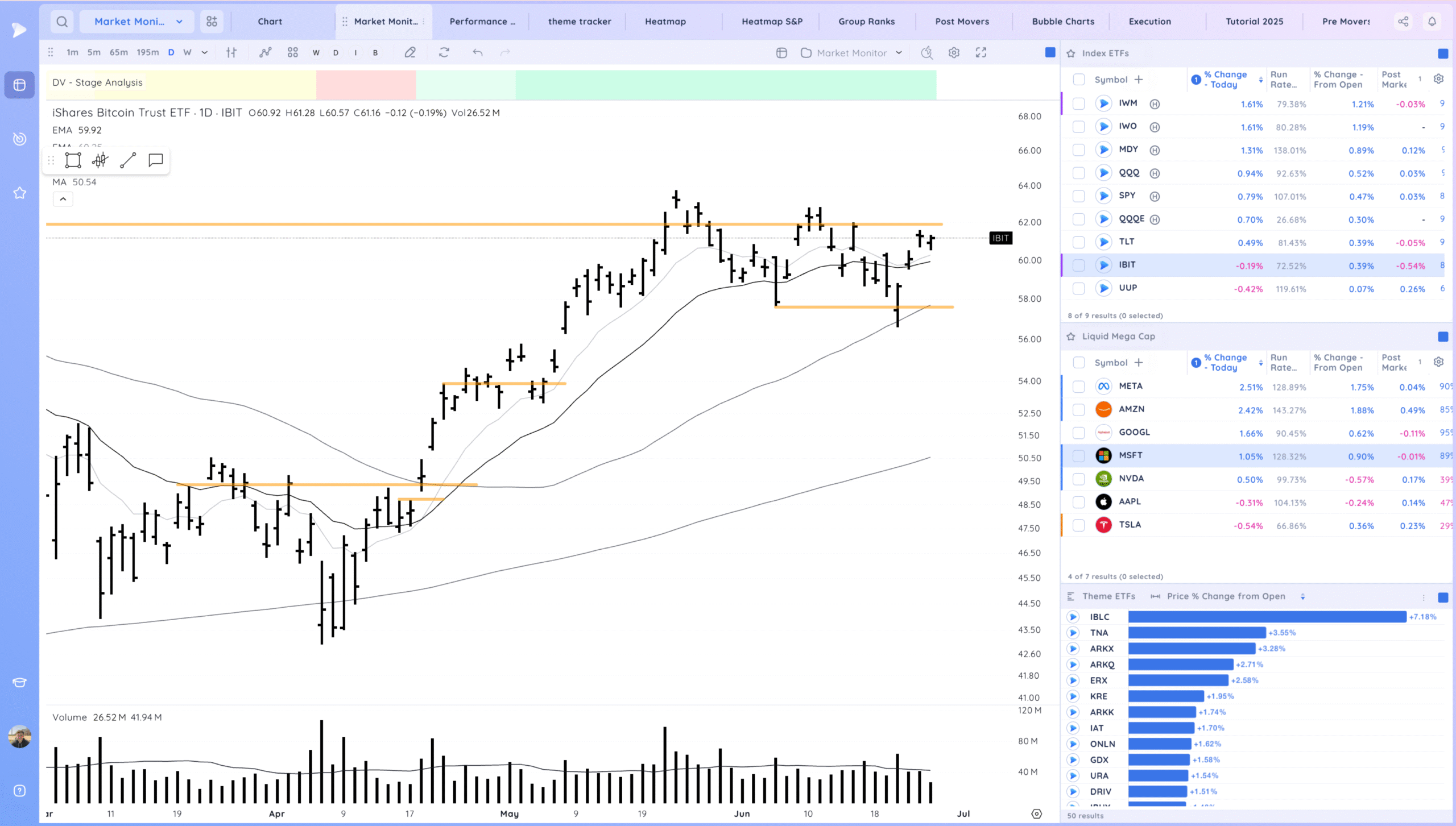Click the undo arrow icon
Image resolution: width=1456 pixels, height=826 pixels.
coord(477,53)
